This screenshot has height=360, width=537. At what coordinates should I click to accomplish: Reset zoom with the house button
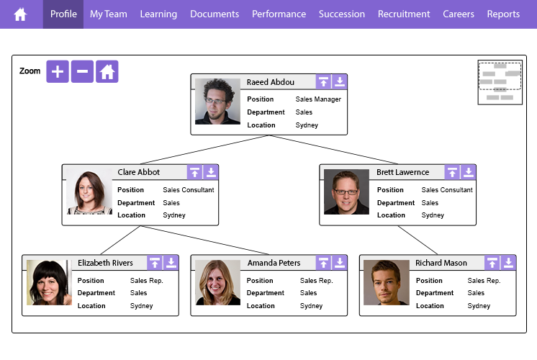[107, 72]
